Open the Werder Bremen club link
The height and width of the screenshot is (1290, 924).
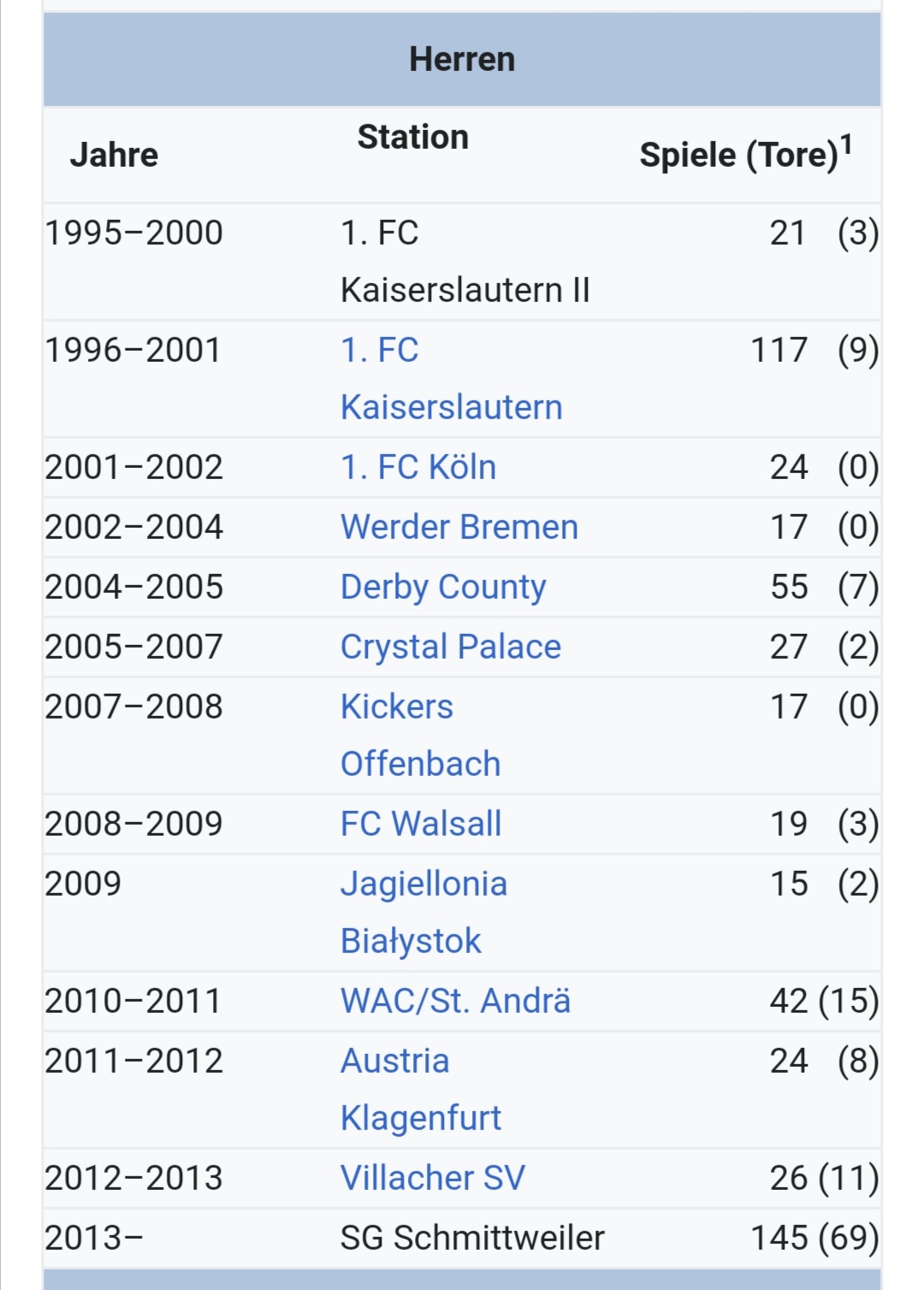459,527
